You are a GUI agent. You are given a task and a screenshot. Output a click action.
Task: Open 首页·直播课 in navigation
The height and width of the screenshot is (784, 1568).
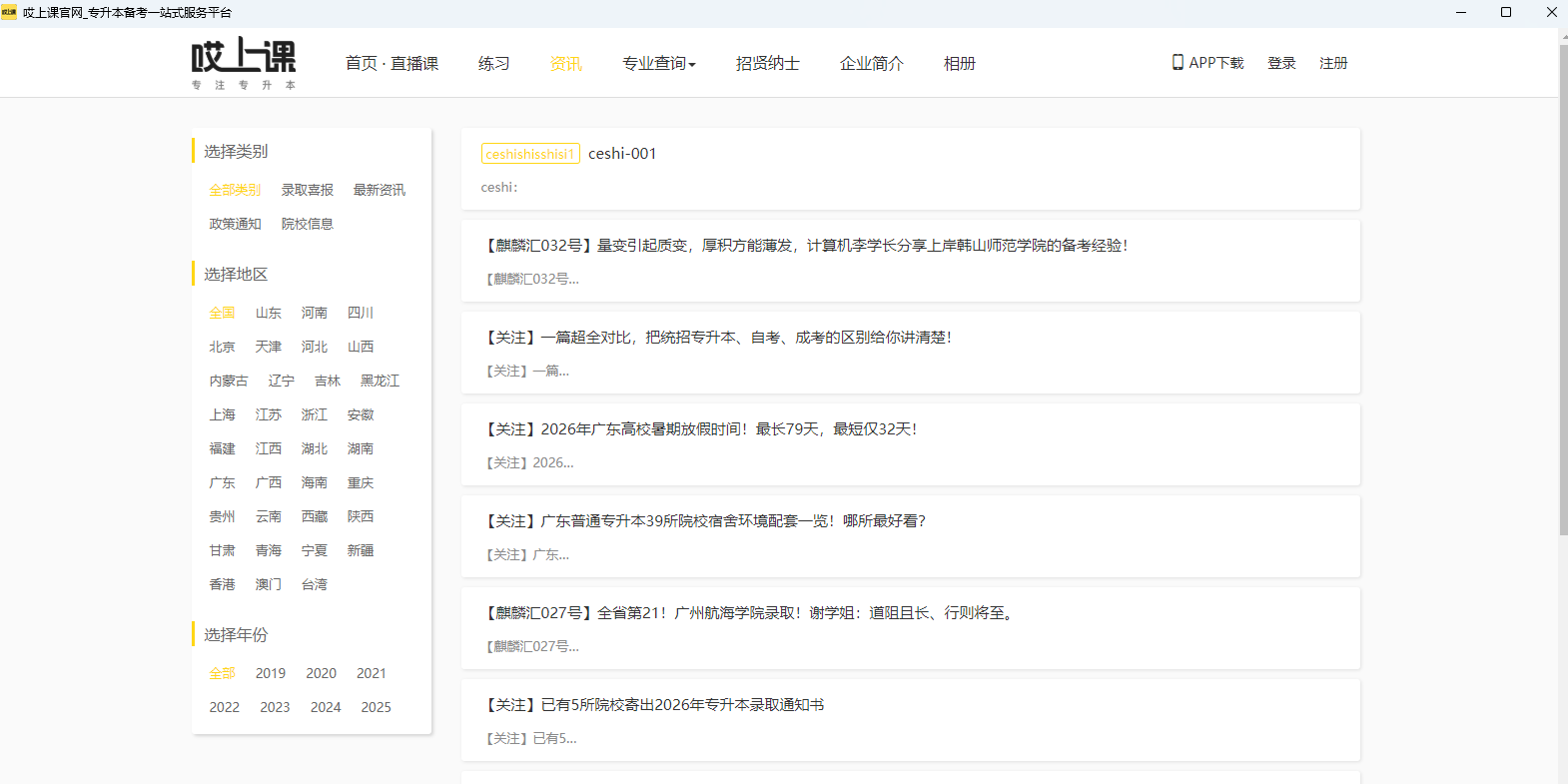click(x=392, y=63)
